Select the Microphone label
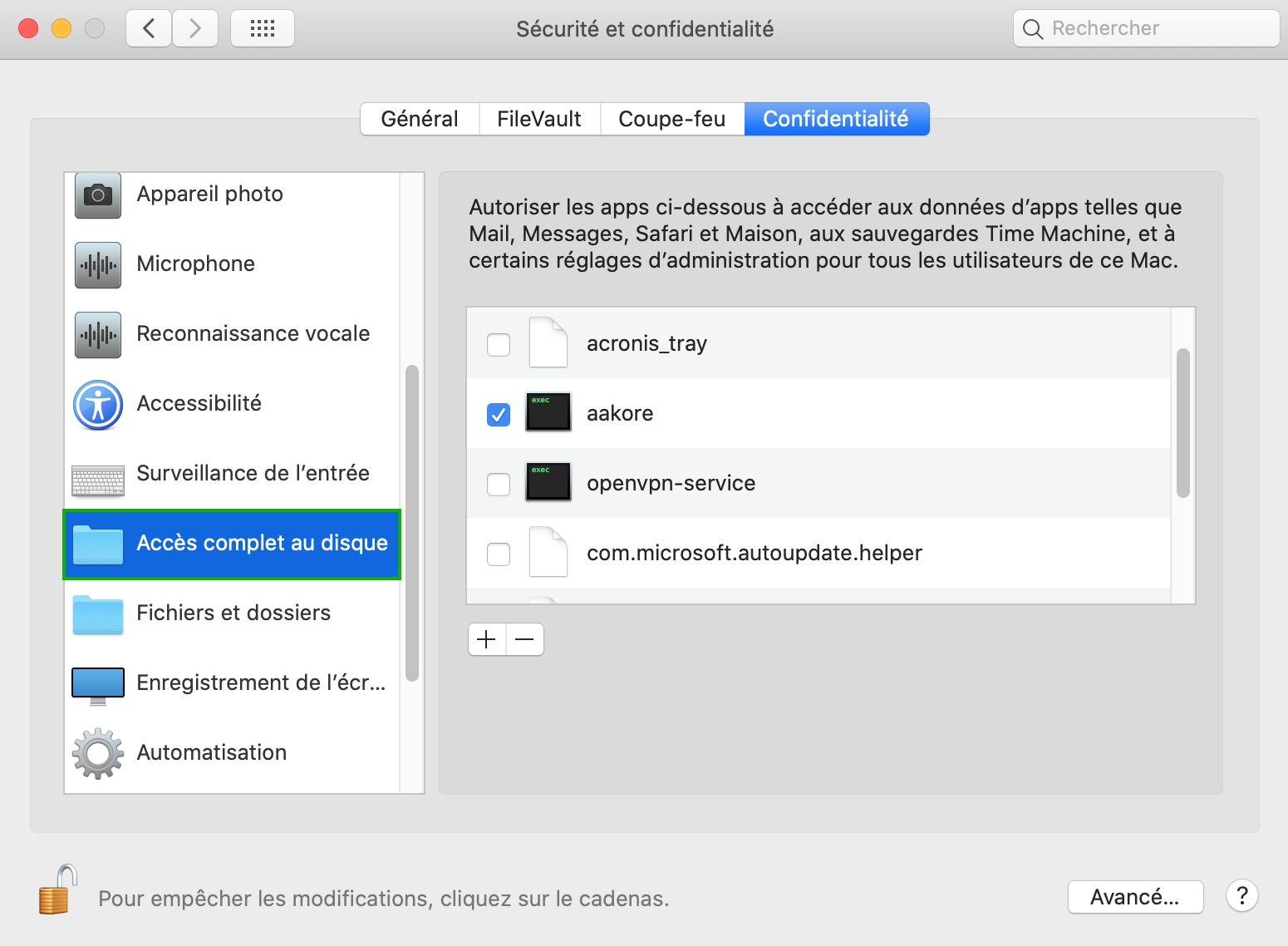1288x946 pixels. coord(196,264)
